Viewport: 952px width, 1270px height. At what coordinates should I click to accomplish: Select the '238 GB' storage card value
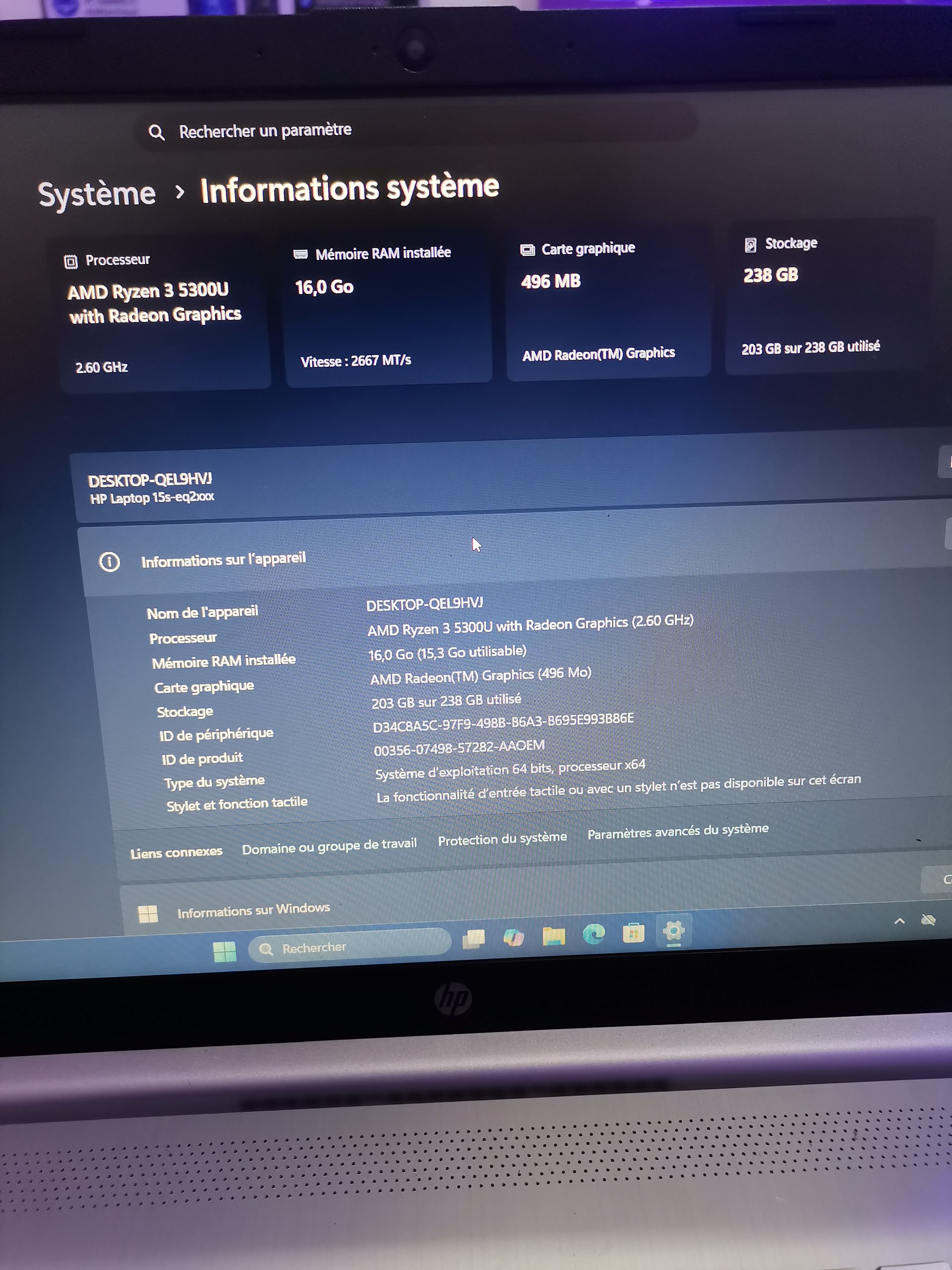tap(771, 275)
